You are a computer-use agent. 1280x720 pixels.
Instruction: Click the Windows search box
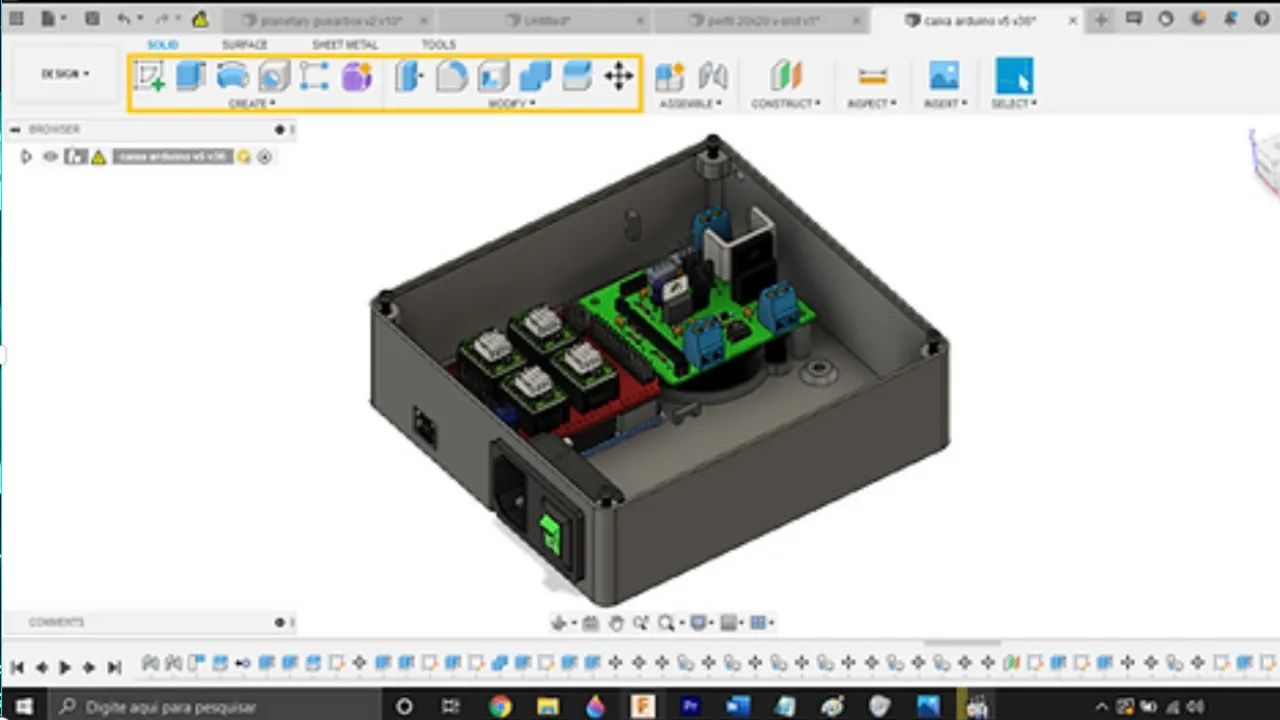215,706
